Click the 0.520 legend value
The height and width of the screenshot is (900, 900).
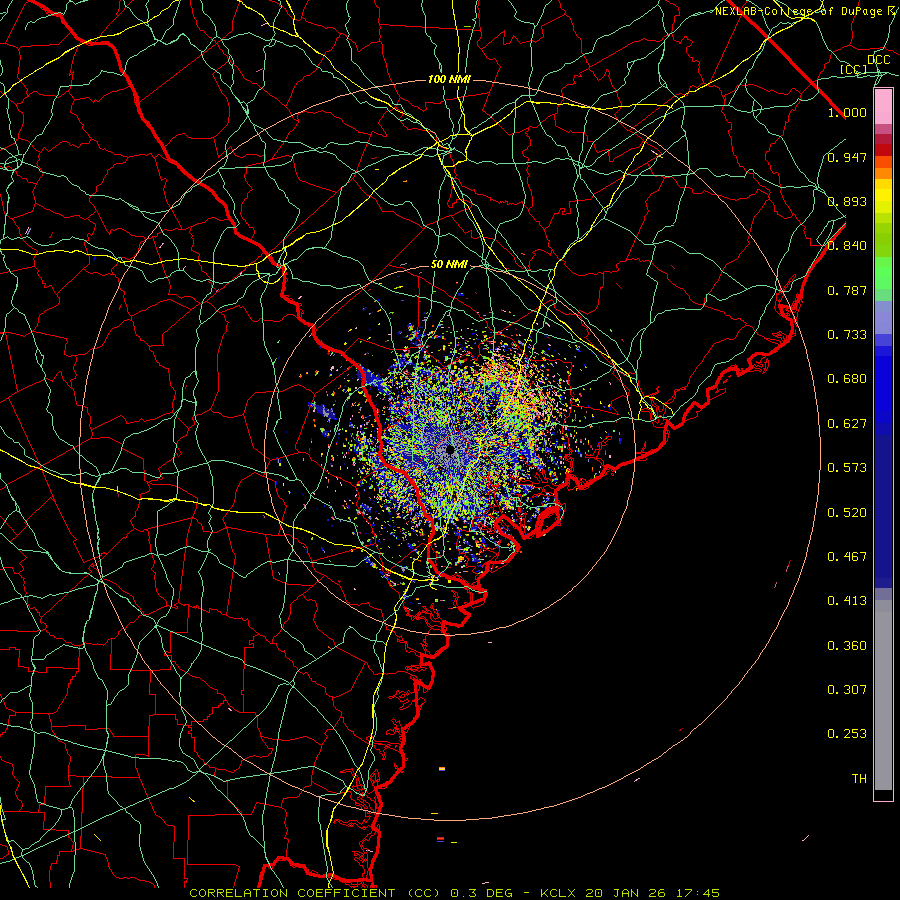[847, 513]
